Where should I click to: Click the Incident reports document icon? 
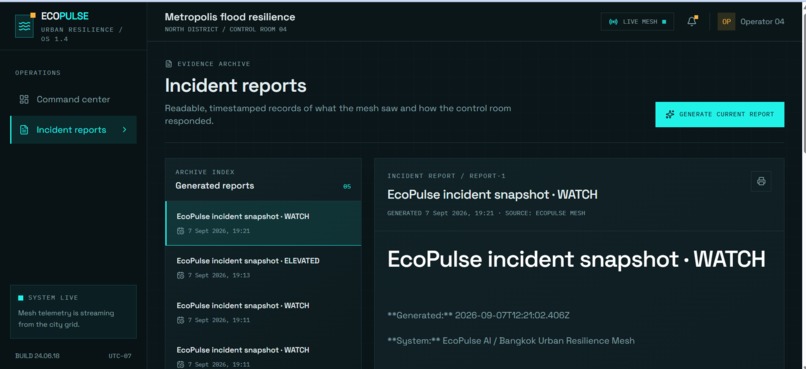click(x=24, y=130)
